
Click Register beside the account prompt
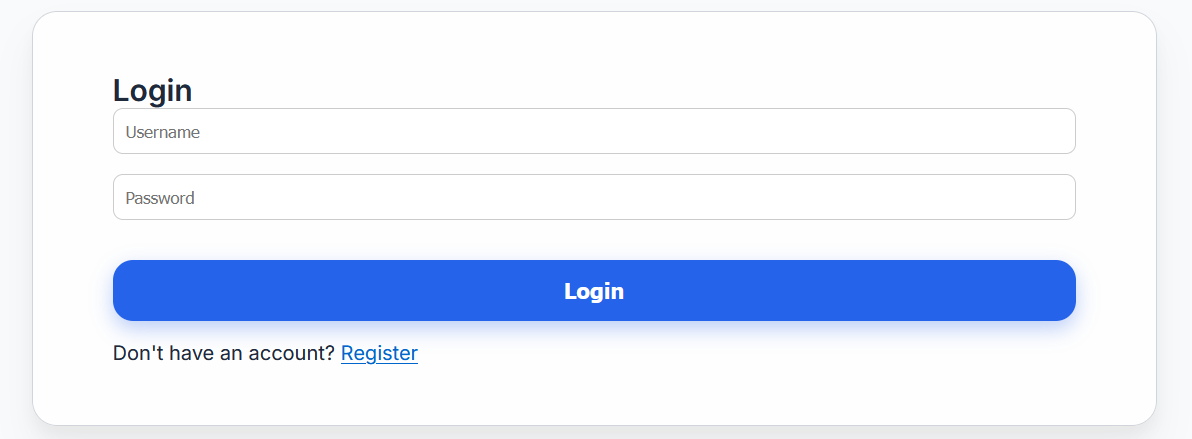pyautogui.click(x=379, y=353)
